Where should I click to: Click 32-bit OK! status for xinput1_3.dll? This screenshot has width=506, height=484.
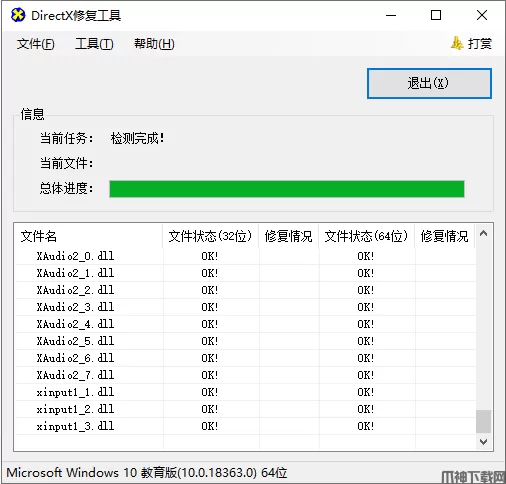[x=210, y=426]
